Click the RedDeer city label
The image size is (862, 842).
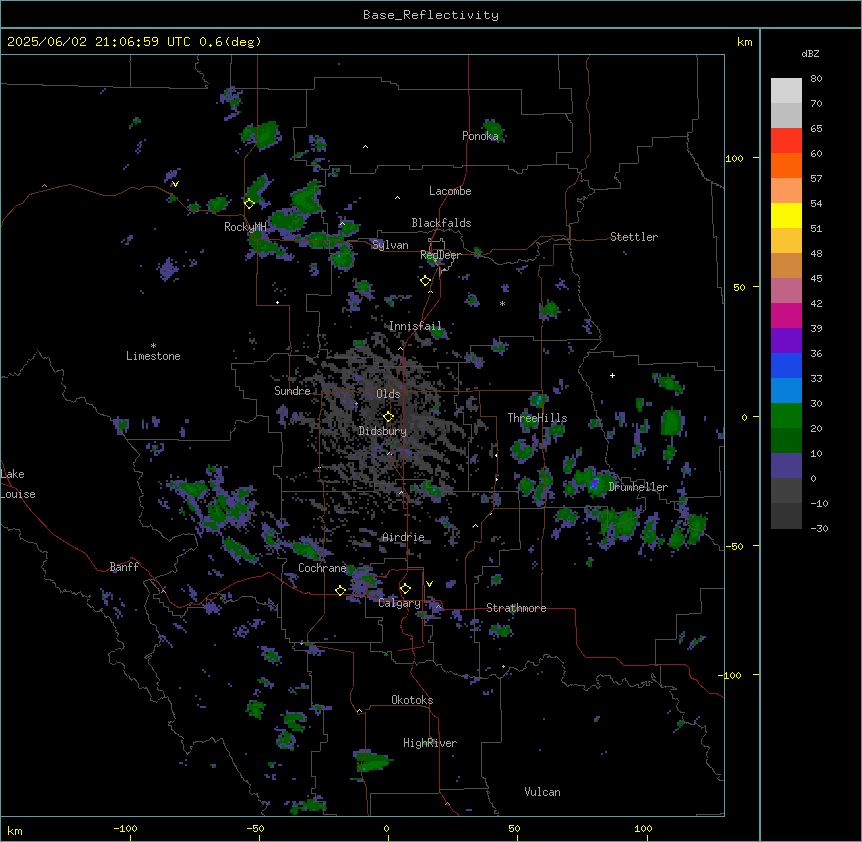pos(440,255)
